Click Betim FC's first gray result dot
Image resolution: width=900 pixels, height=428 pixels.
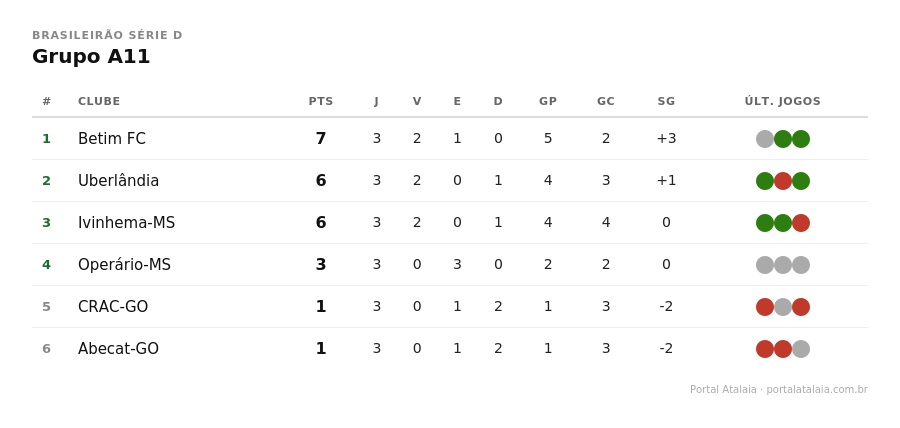tap(765, 139)
